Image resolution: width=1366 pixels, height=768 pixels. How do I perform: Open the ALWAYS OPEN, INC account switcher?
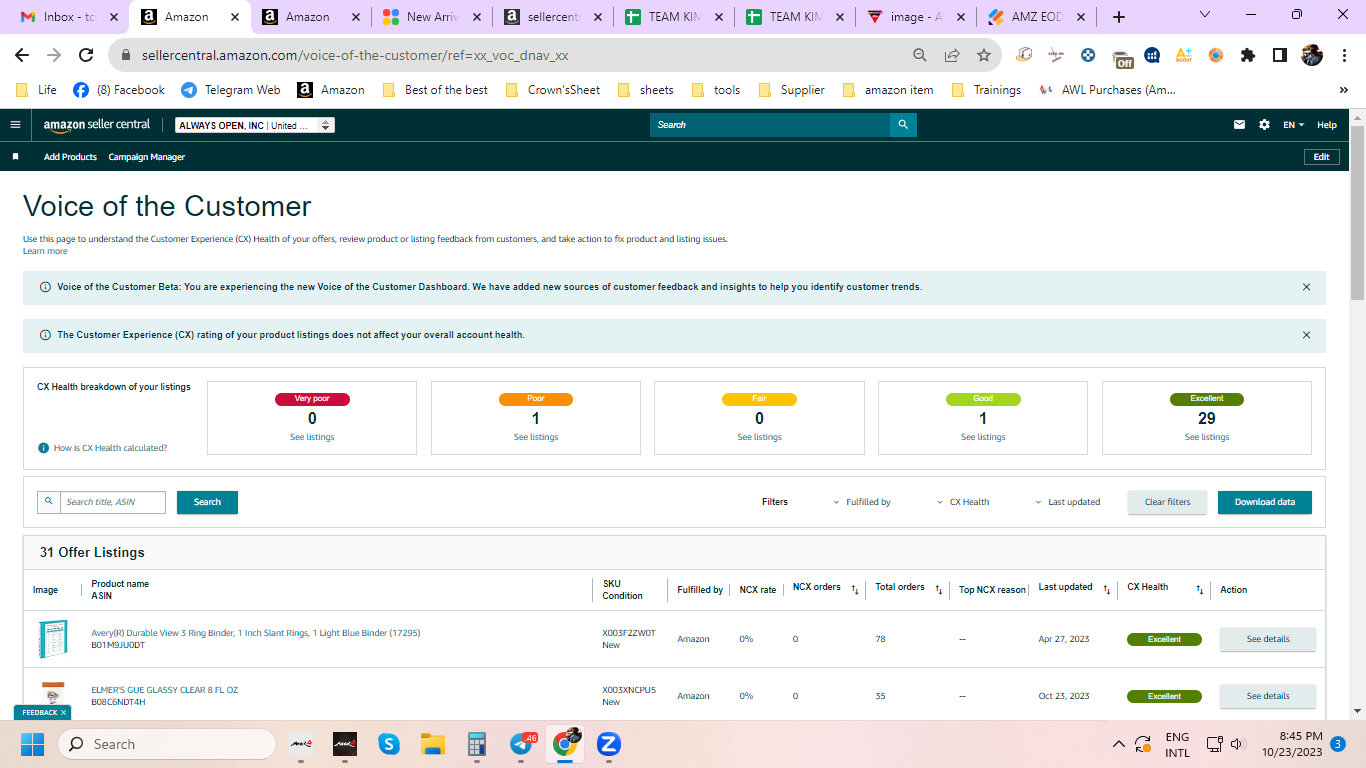(255, 125)
